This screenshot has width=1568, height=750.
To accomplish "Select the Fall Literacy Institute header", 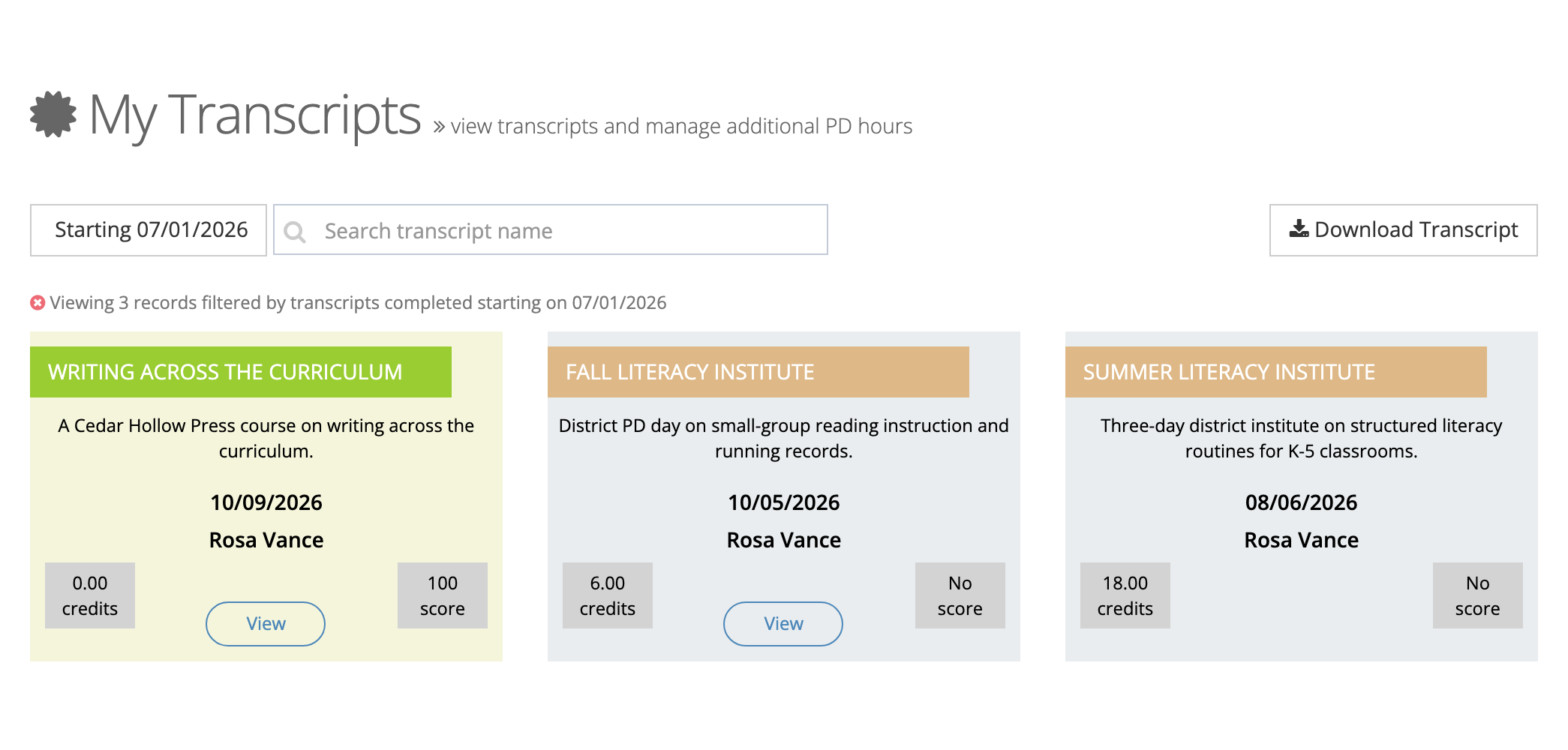I will [758, 372].
